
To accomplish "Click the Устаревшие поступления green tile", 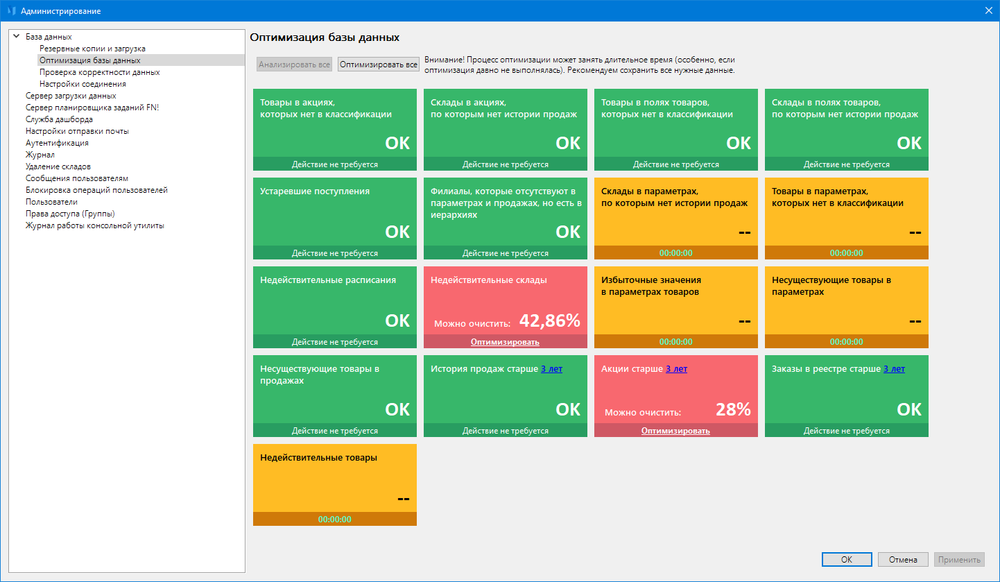I will point(333,212).
